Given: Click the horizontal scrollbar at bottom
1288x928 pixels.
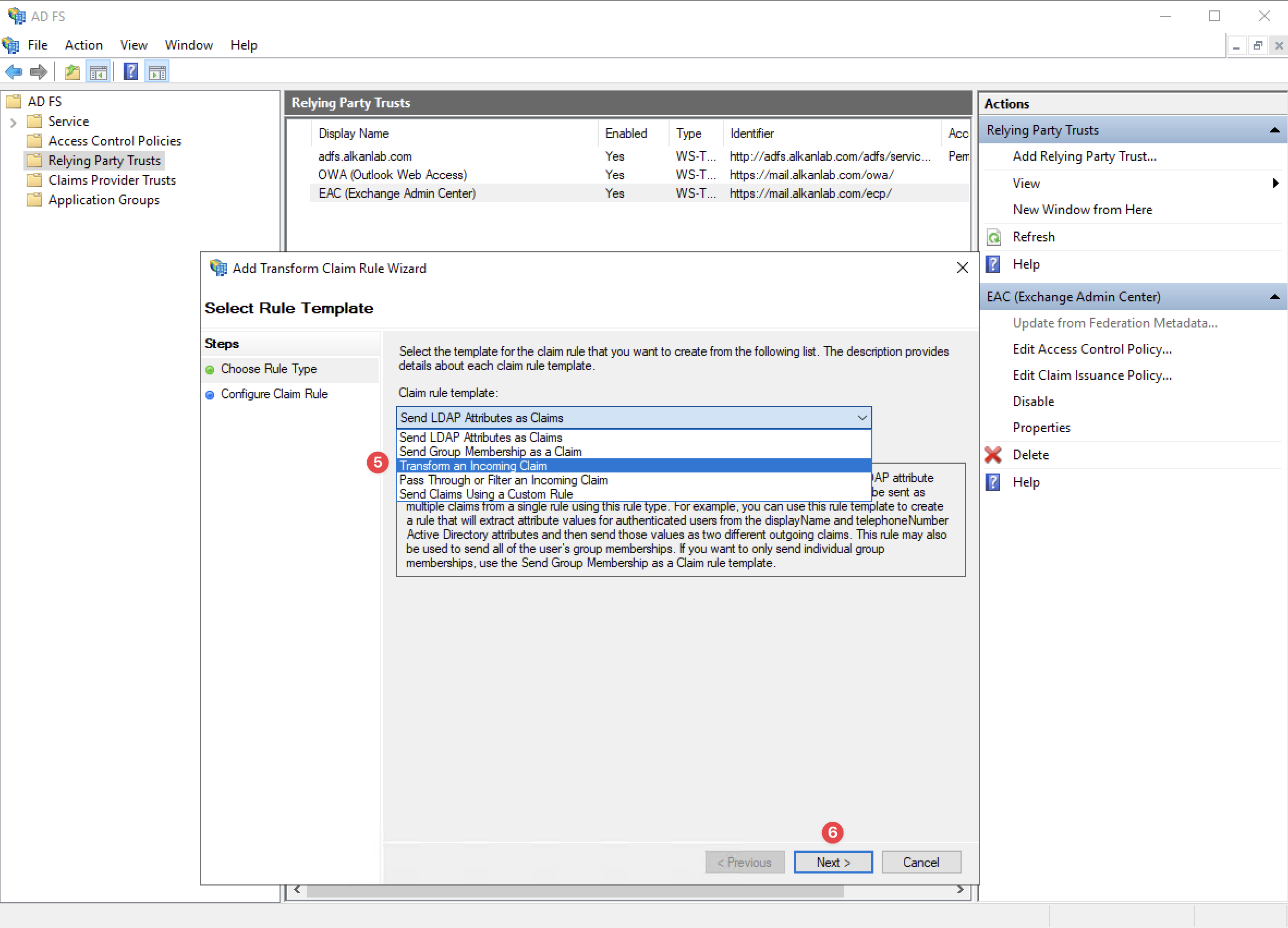Looking at the screenshot, I should [574, 890].
